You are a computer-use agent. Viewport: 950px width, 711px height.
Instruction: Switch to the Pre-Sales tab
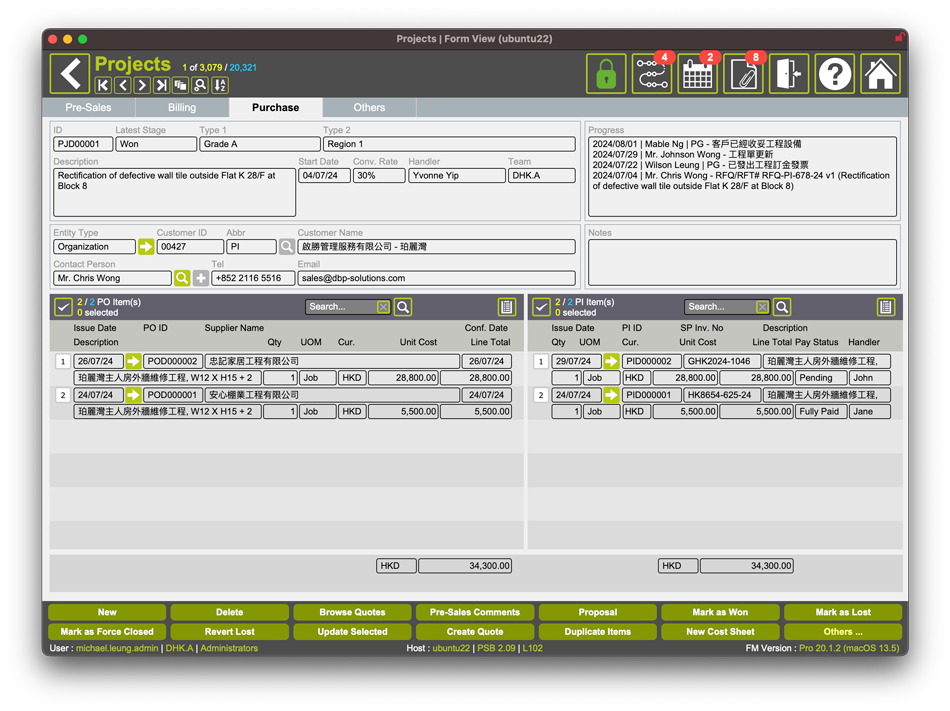(88, 108)
